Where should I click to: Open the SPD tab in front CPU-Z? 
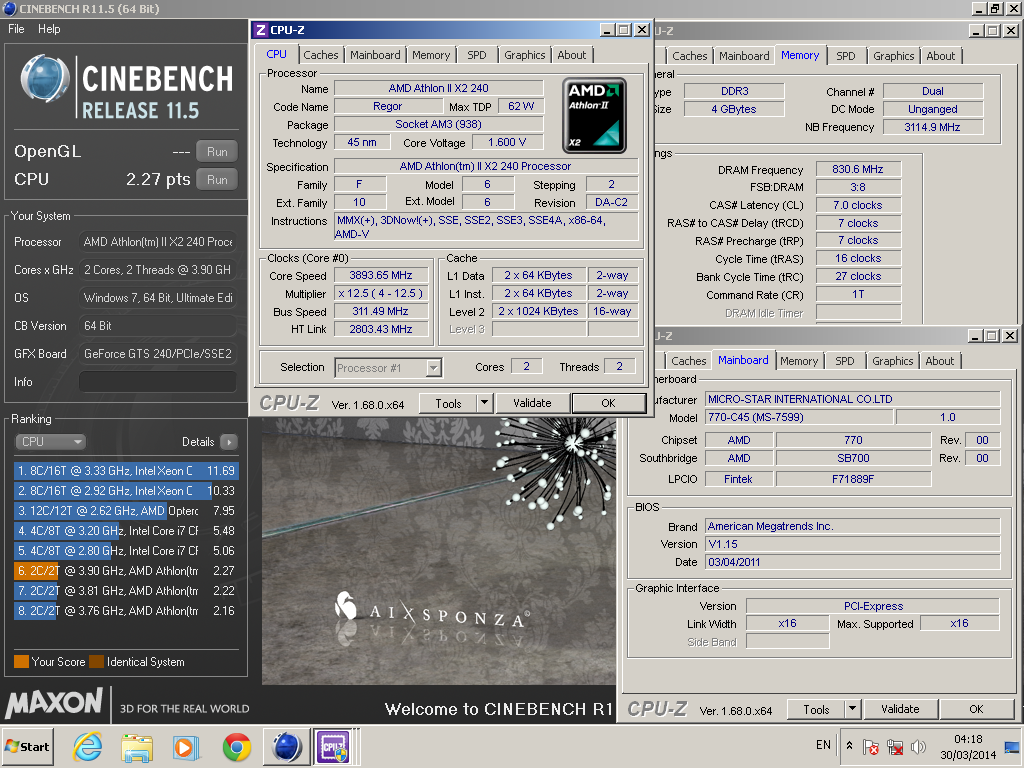477,55
